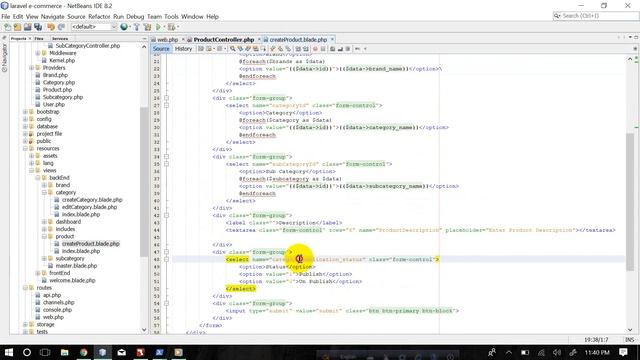Switch to the createProduct.blade.php editor tab
This screenshot has width=640, height=360.
click(298, 40)
